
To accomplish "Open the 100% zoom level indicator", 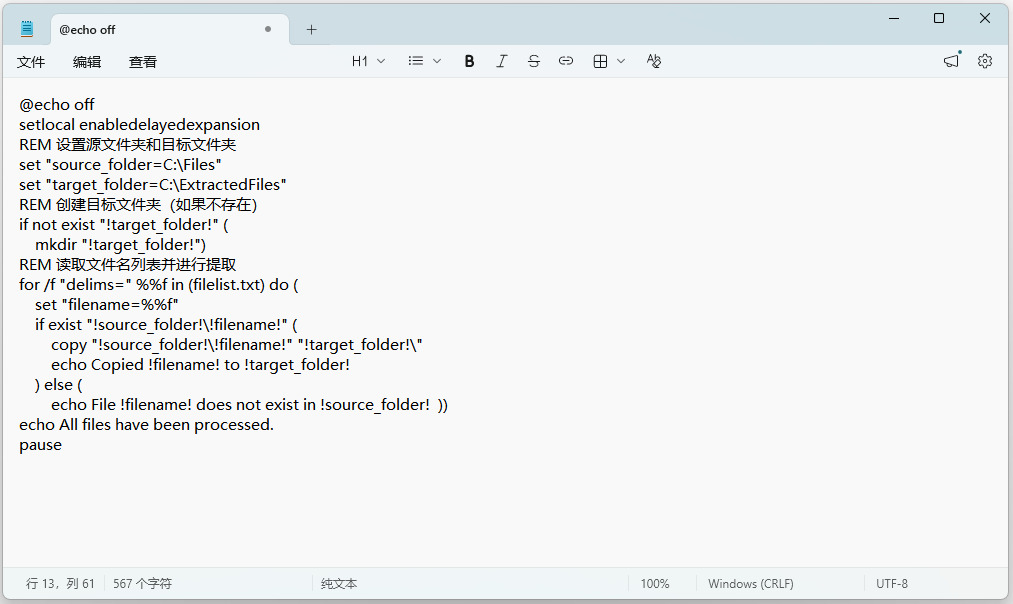I will (x=654, y=584).
